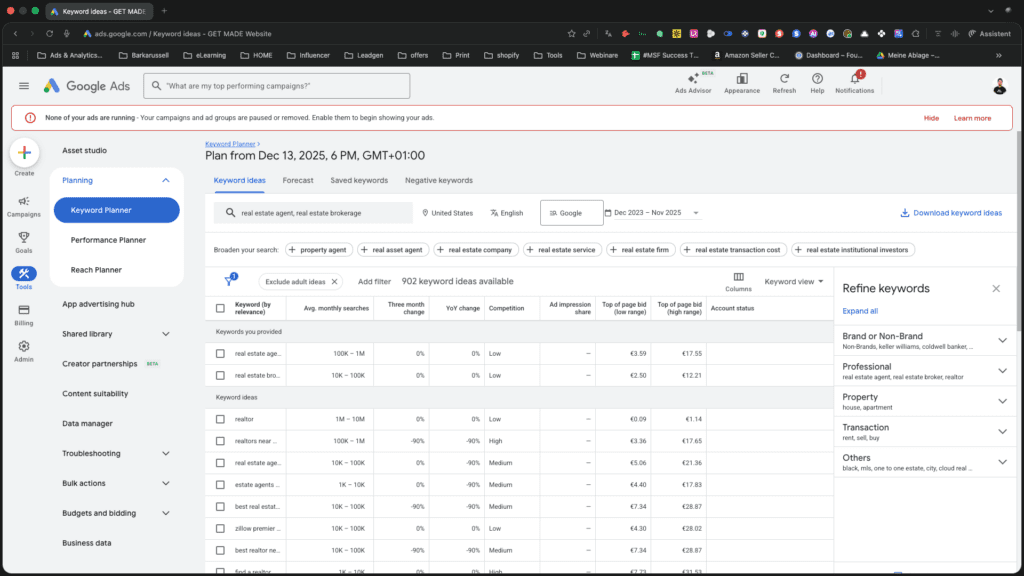
Task: Add real estate firm suggestion
Action: [x=641, y=249]
